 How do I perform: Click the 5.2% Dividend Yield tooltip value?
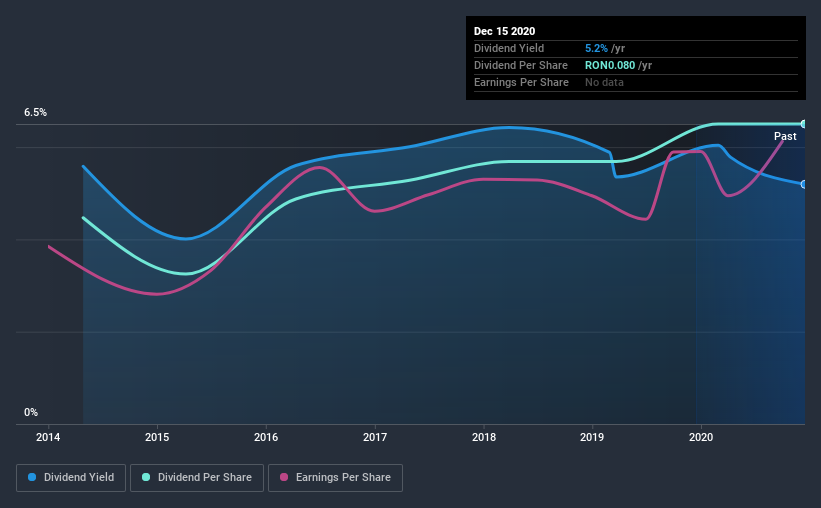pyautogui.click(x=596, y=48)
